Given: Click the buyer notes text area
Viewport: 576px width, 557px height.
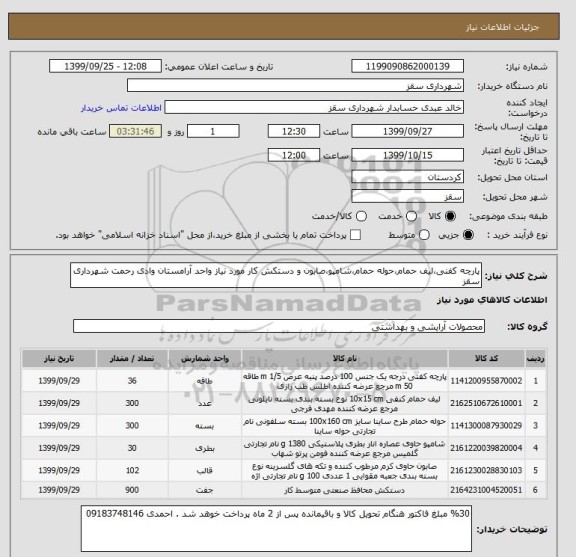Looking at the screenshot, I should 276,529.
